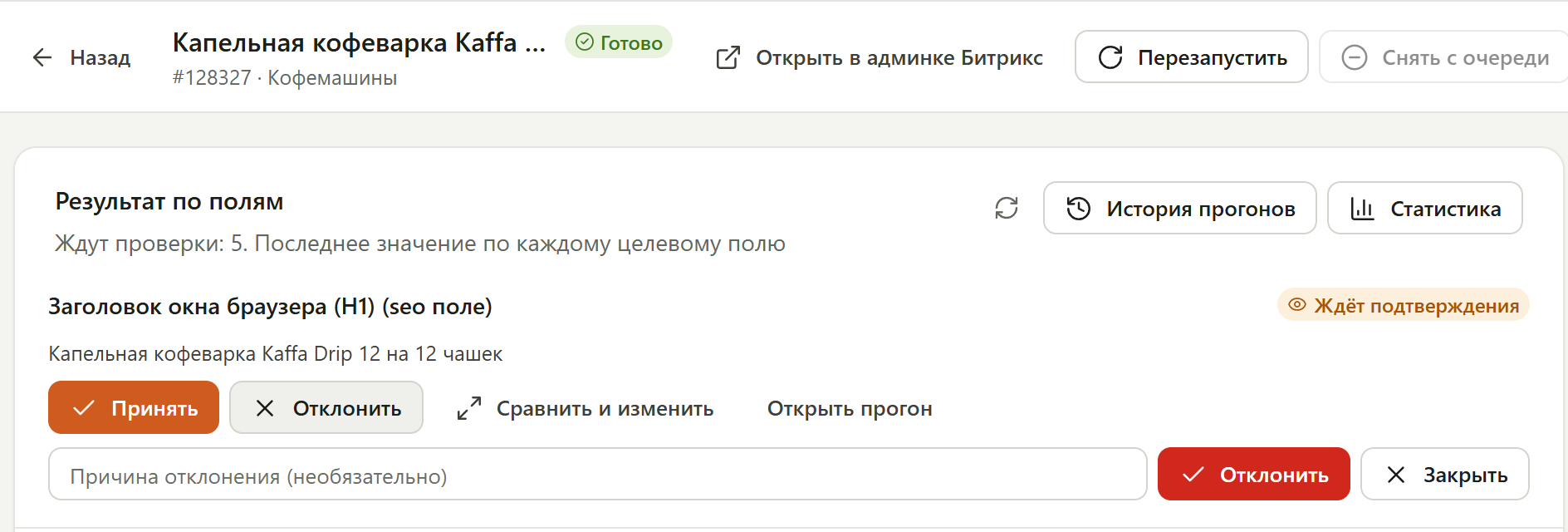
Task: Open Сравнить и изменить
Action: (586, 408)
